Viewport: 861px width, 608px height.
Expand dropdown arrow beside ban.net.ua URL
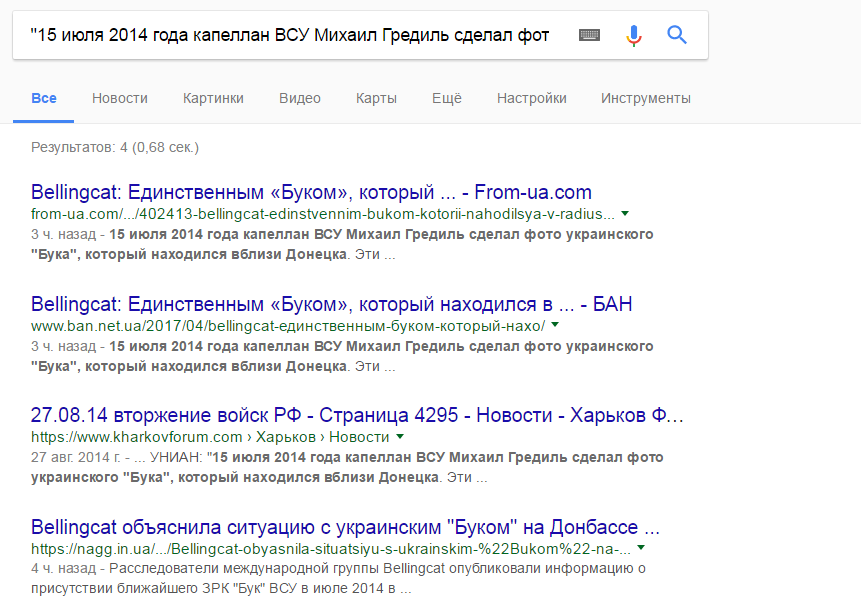pyautogui.click(x=555, y=325)
